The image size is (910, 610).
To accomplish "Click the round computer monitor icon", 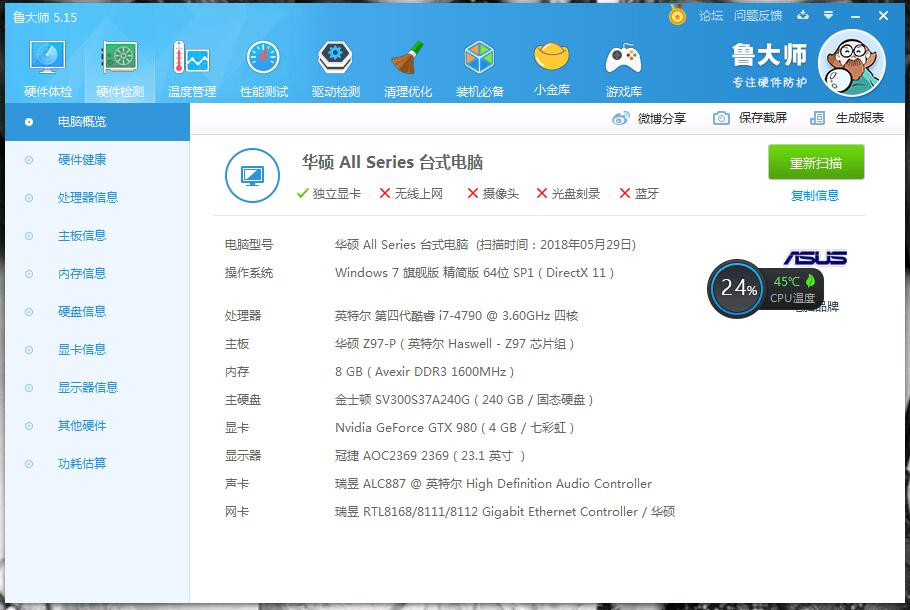I will (252, 175).
